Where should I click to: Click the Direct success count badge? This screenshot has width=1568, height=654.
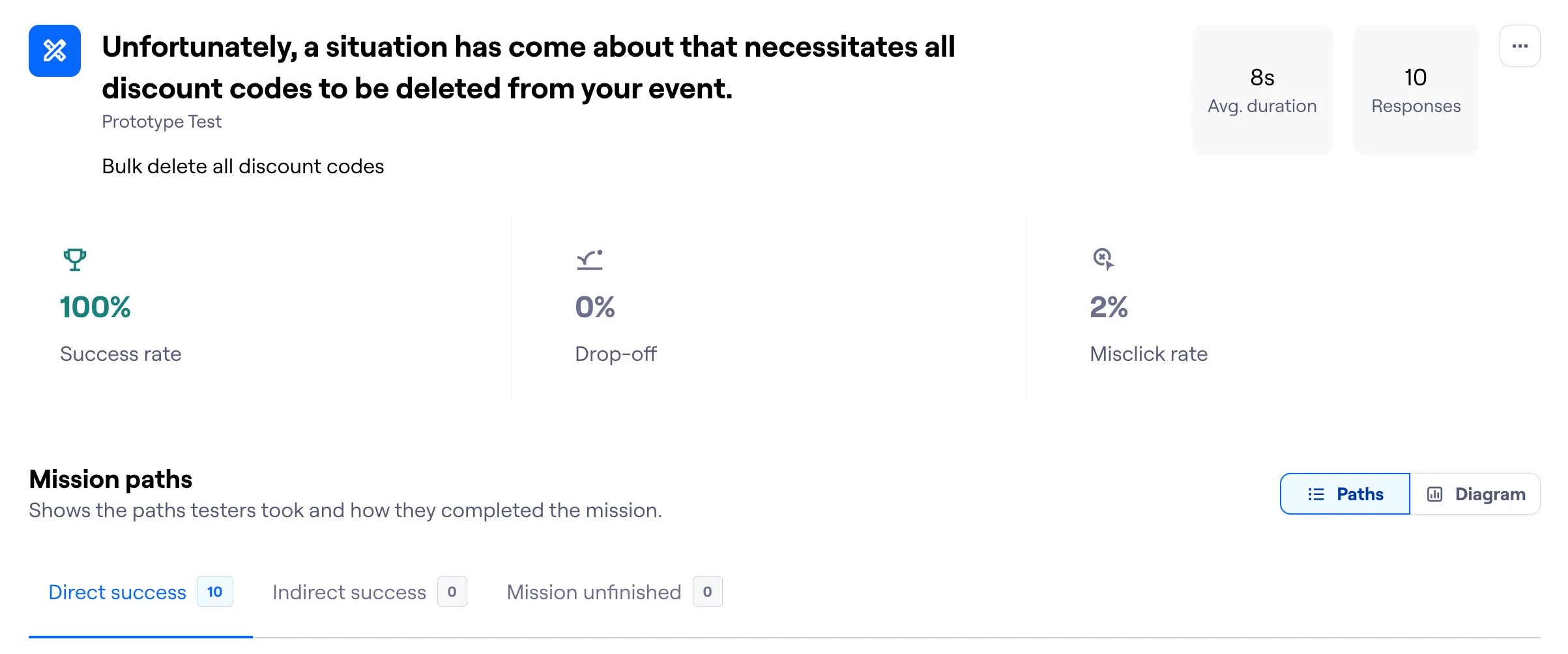(x=214, y=591)
